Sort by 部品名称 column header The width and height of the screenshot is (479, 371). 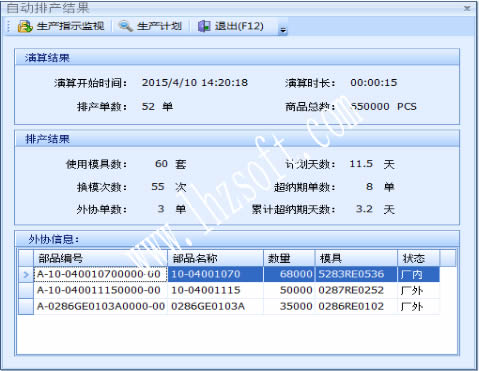point(215,258)
